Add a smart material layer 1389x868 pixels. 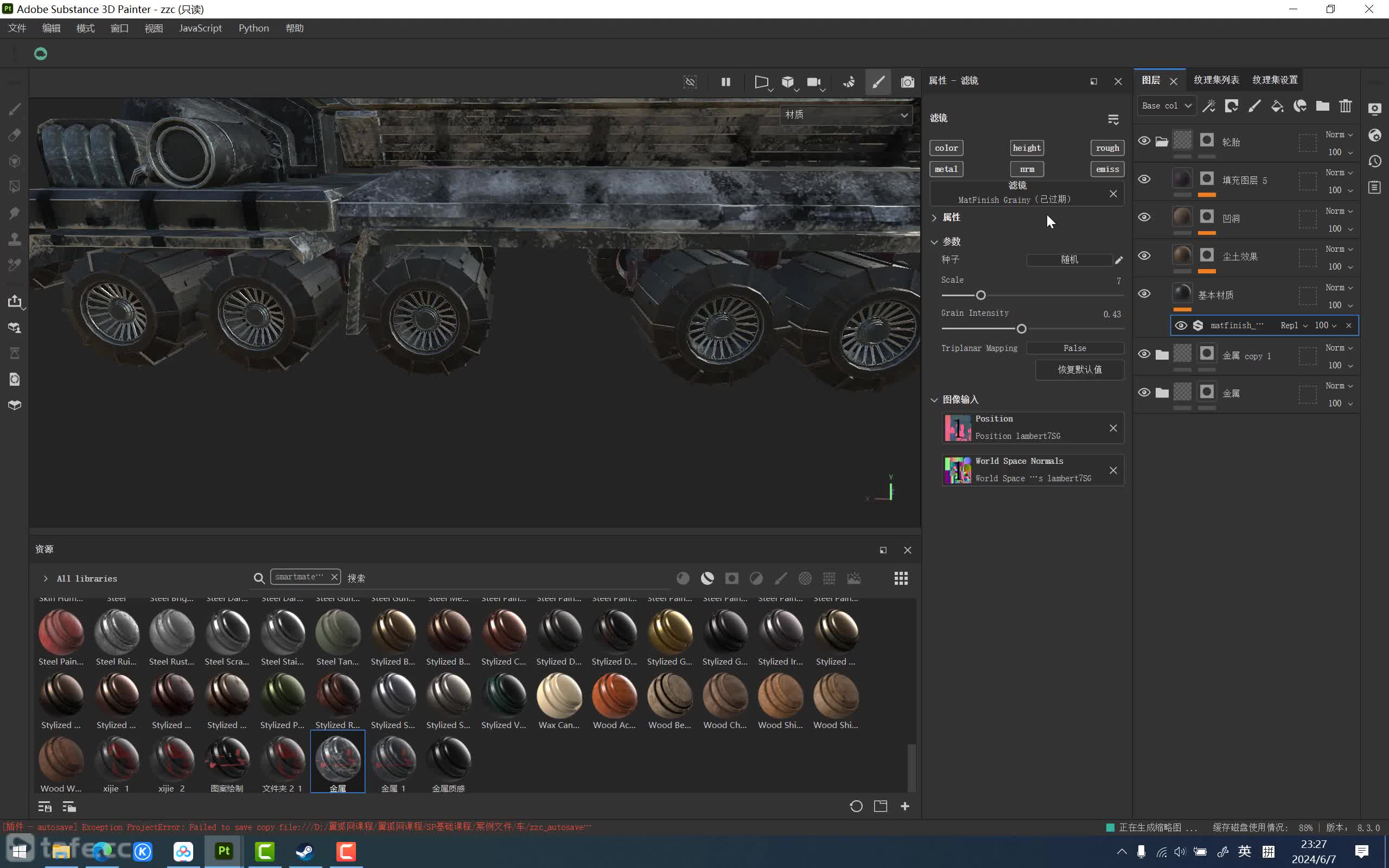pyautogui.click(x=1300, y=106)
